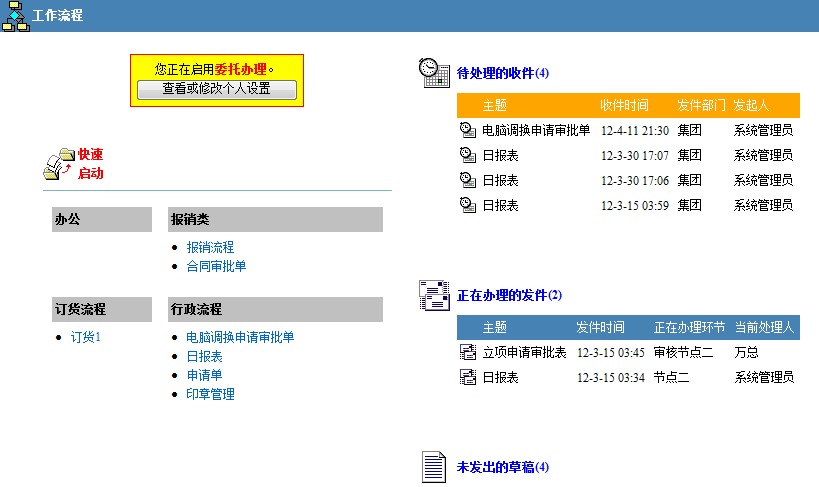
Task: Open 印章管理 under 行政流程
Action: 210,394
